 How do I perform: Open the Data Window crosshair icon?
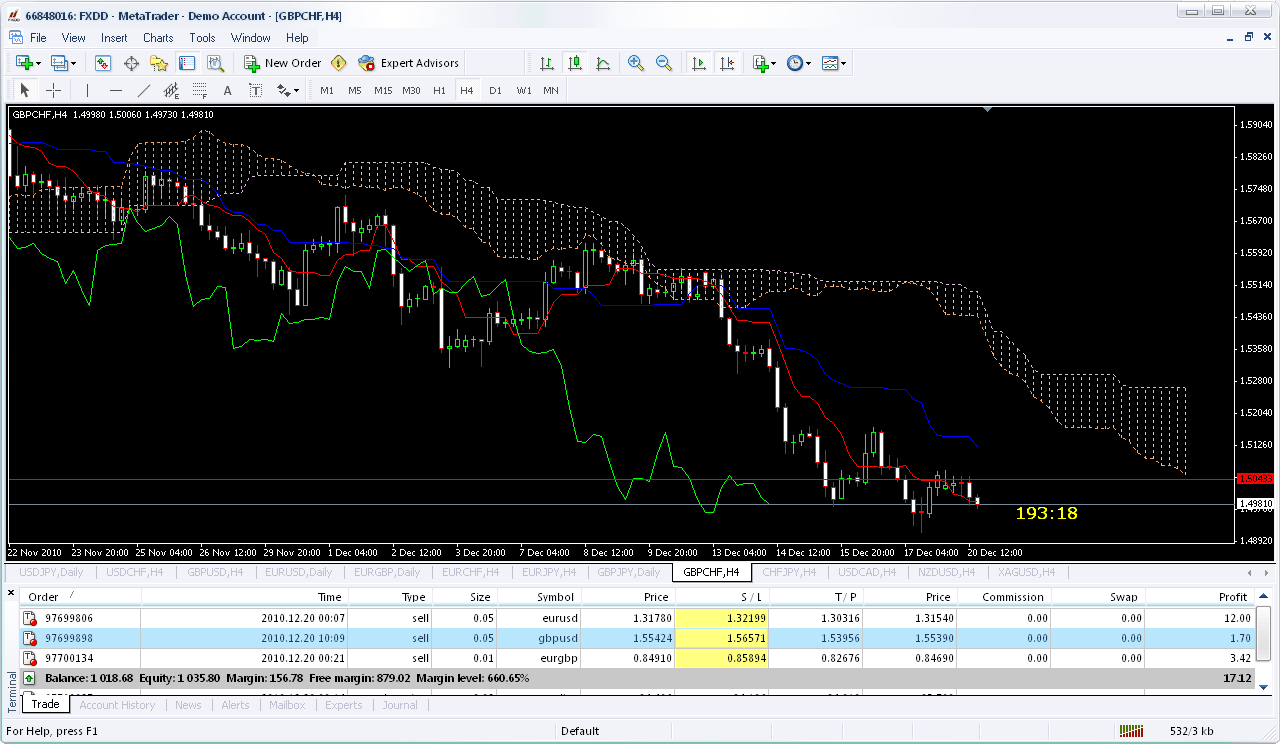click(x=131, y=63)
